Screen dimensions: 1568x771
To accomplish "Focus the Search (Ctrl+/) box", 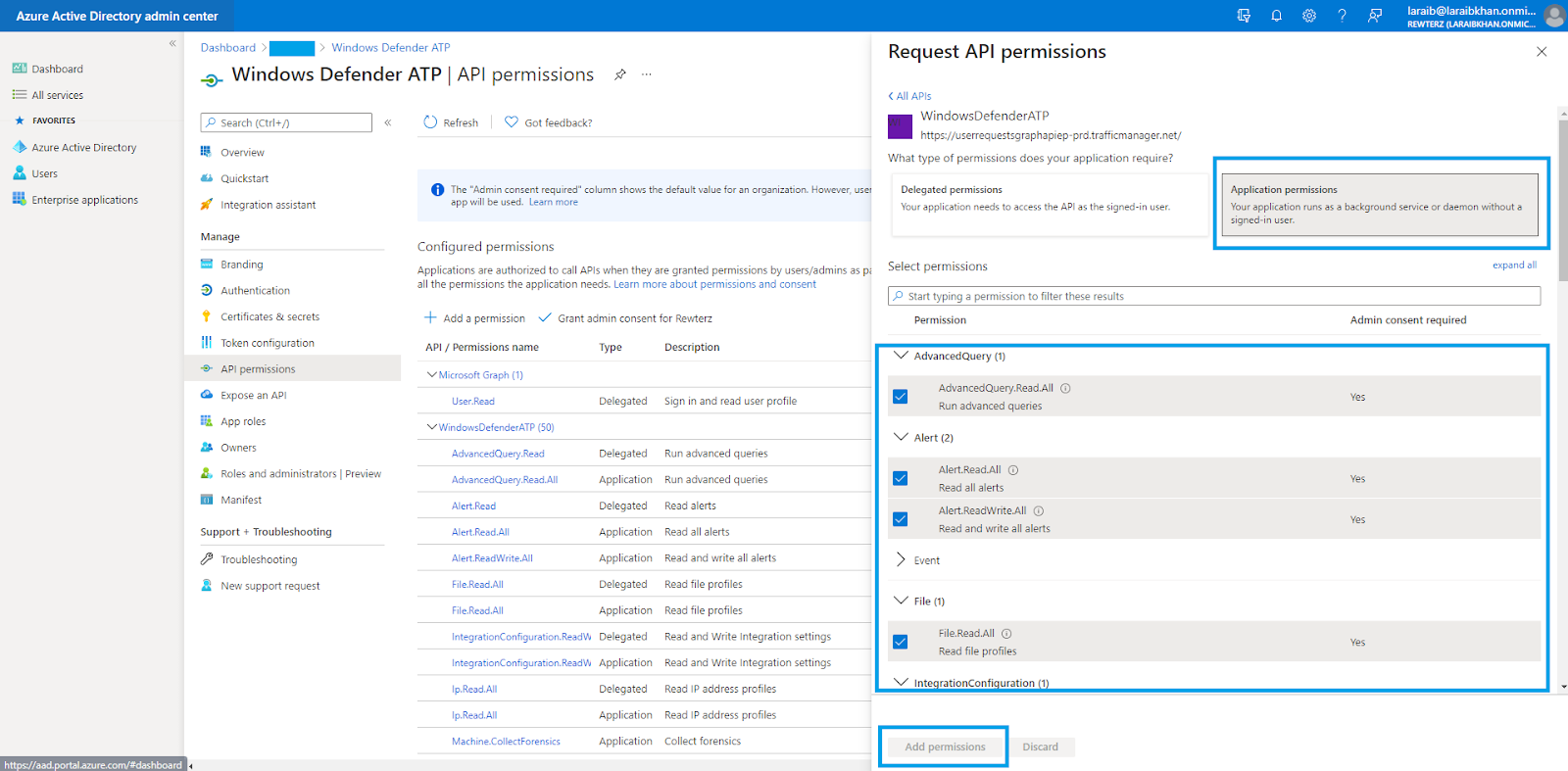I will pos(286,122).
